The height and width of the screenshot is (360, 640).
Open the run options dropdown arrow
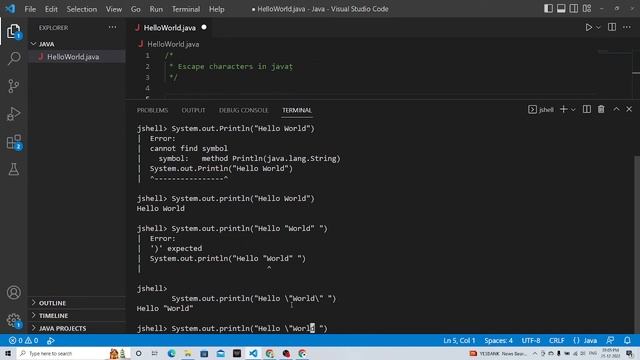(598, 28)
